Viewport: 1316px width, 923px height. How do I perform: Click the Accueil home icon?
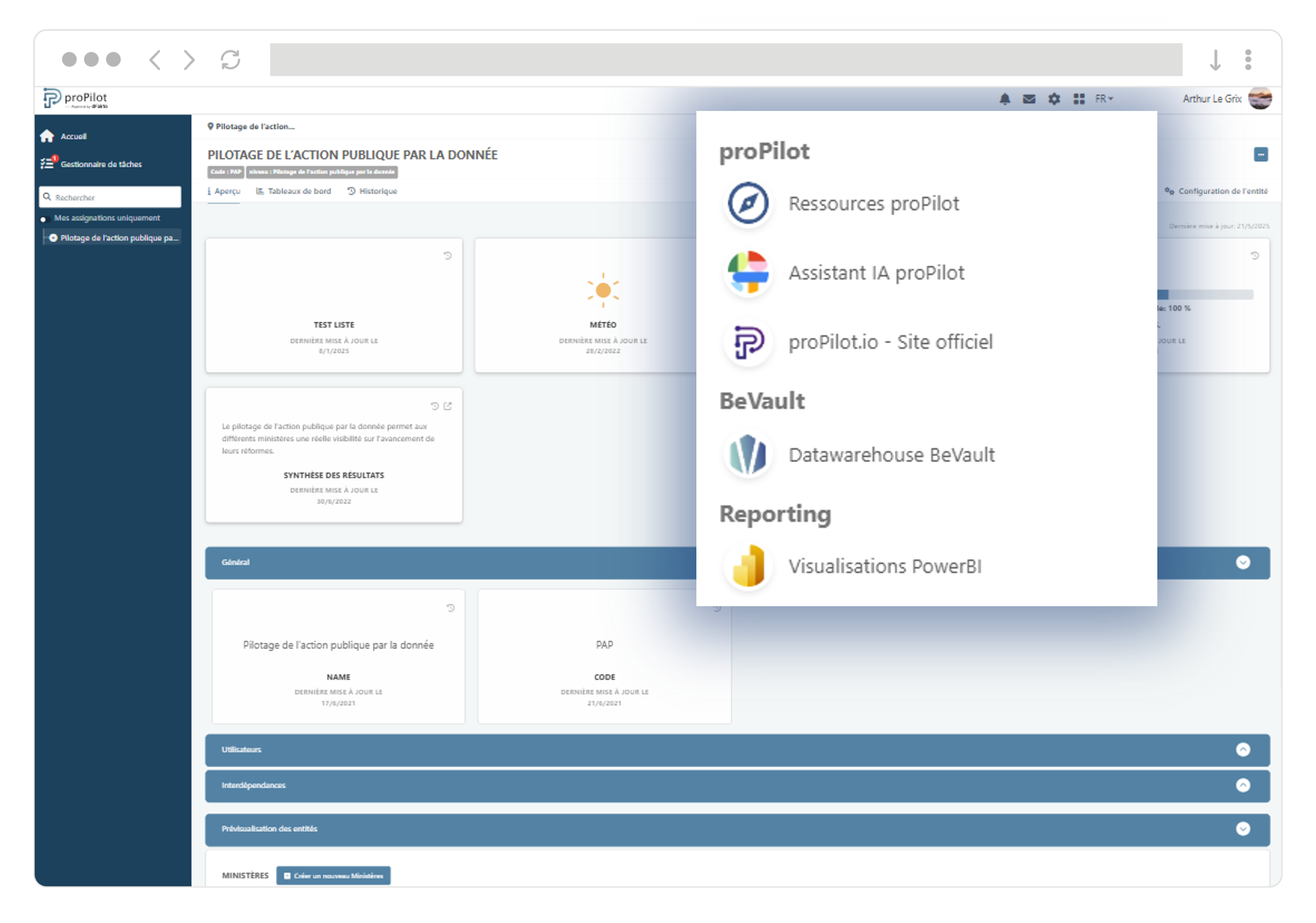[48, 136]
